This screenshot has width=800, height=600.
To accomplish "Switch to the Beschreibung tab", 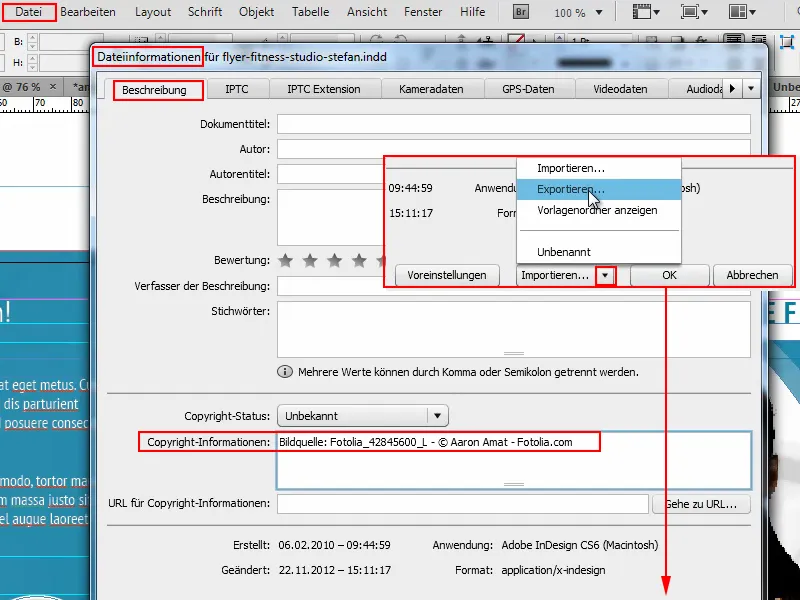I will (154, 90).
